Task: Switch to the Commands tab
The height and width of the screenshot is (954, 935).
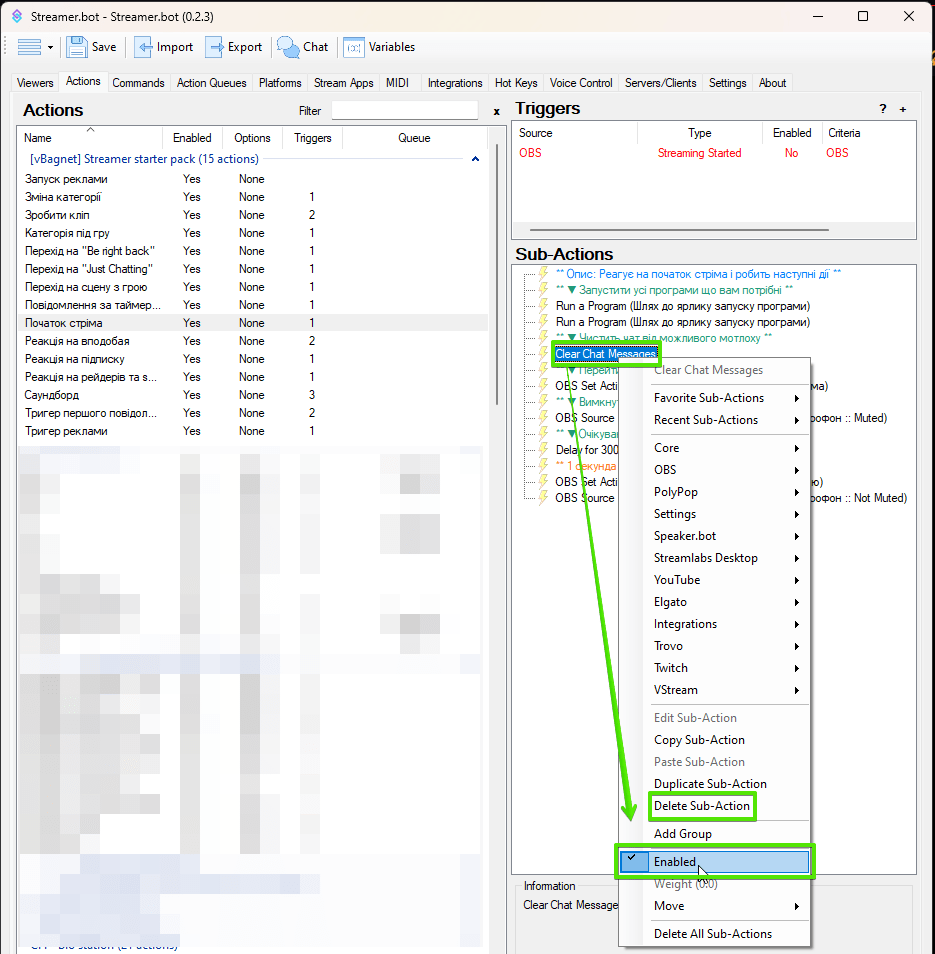Action: tap(138, 83)
